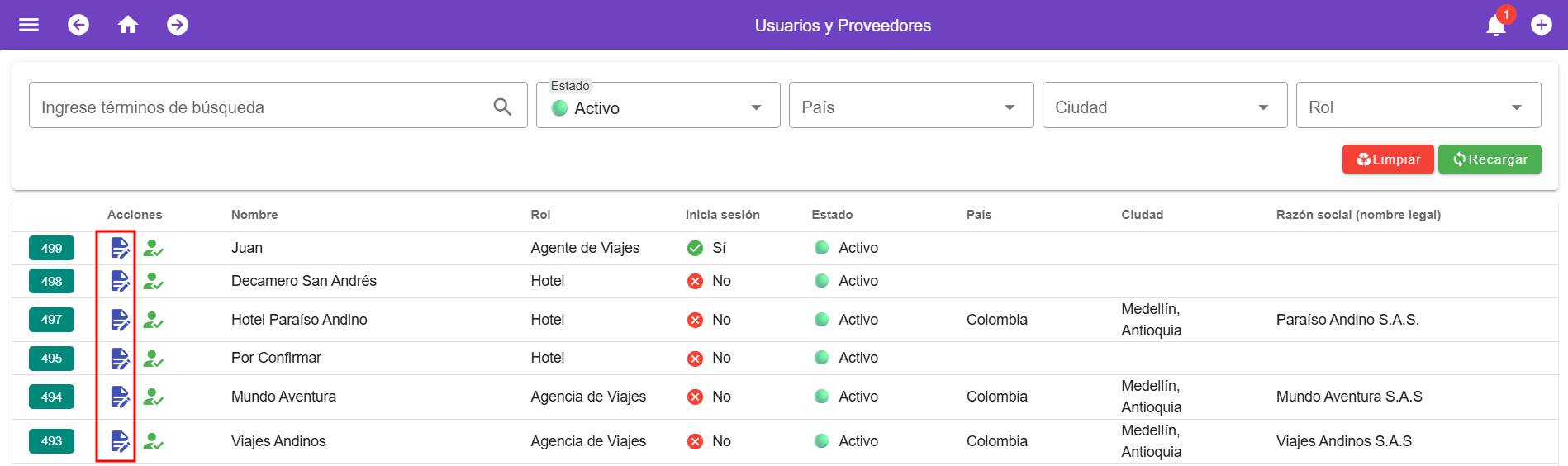1568x466 pixels.
Task: Click user check icon for Viajes Andinos
Action: tap(153, 441)
